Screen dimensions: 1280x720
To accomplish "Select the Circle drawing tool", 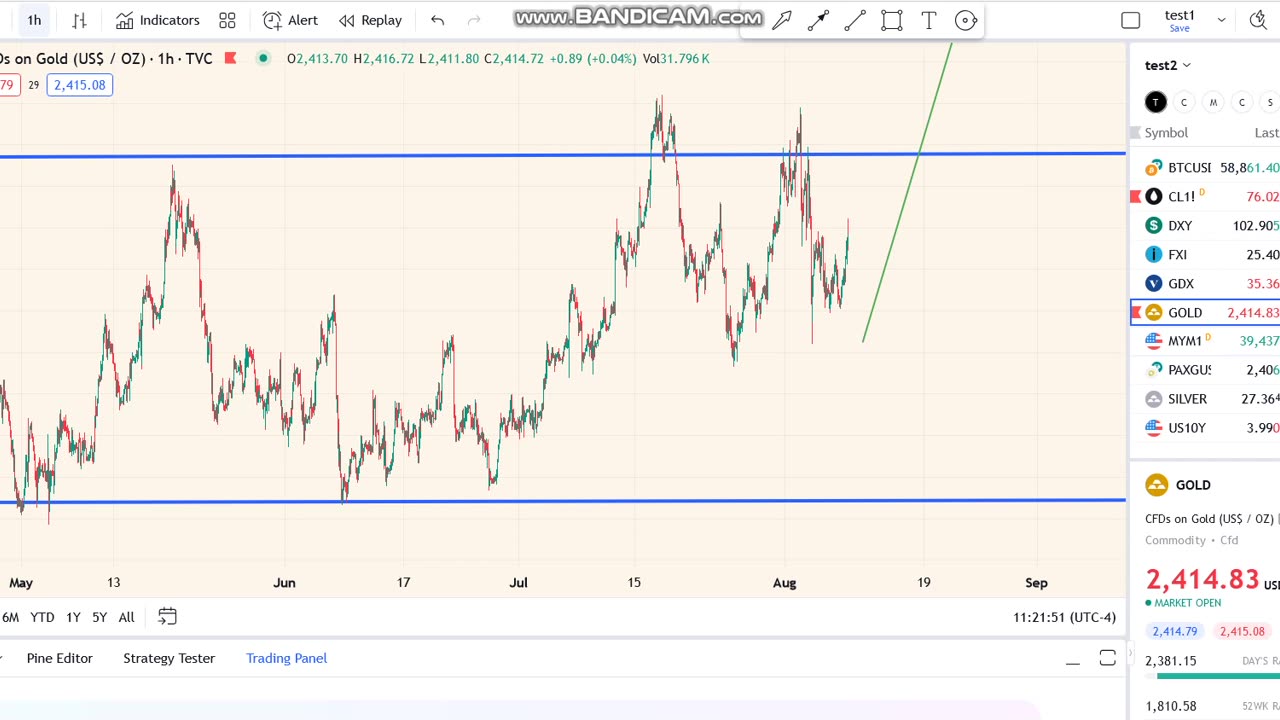I will coord(966,20).
